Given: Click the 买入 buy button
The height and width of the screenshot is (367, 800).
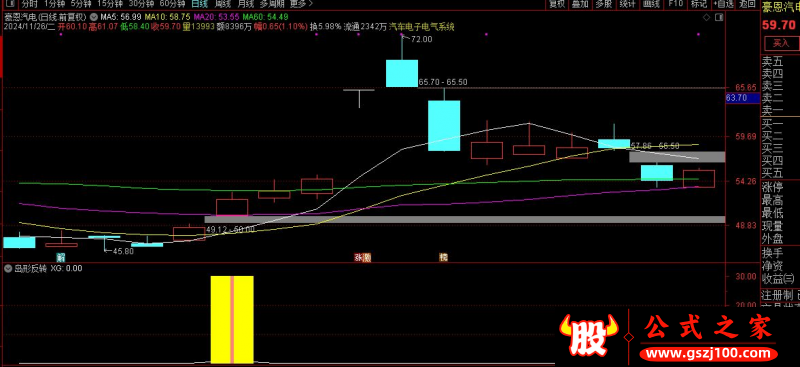Looking at the screenshot, I should pos(780,43).
